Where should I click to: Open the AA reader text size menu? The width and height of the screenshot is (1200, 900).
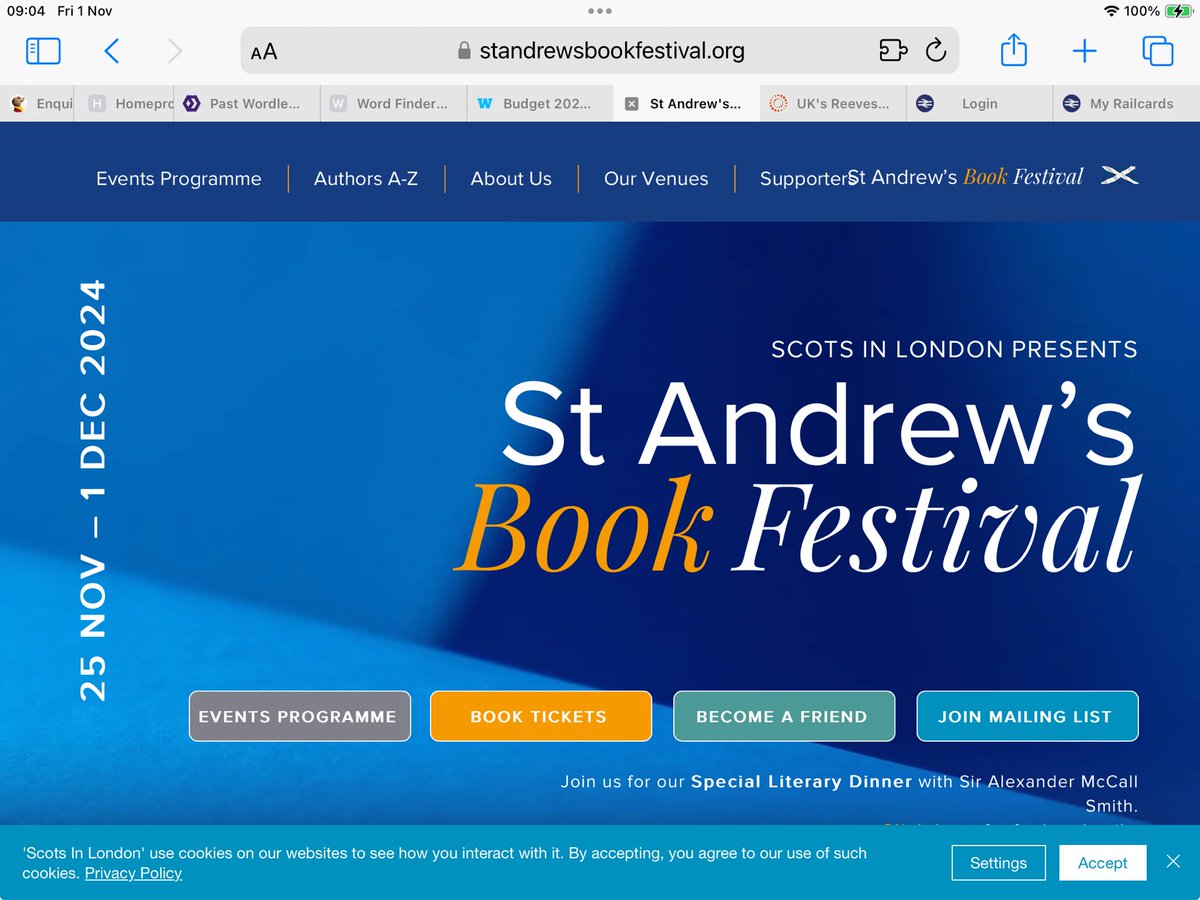click(264, 51)
